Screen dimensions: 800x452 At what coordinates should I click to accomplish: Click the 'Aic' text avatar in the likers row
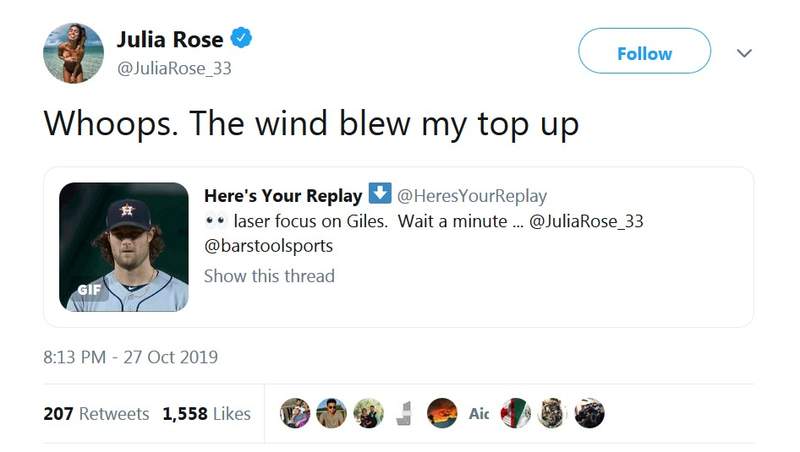coord(479,413)
